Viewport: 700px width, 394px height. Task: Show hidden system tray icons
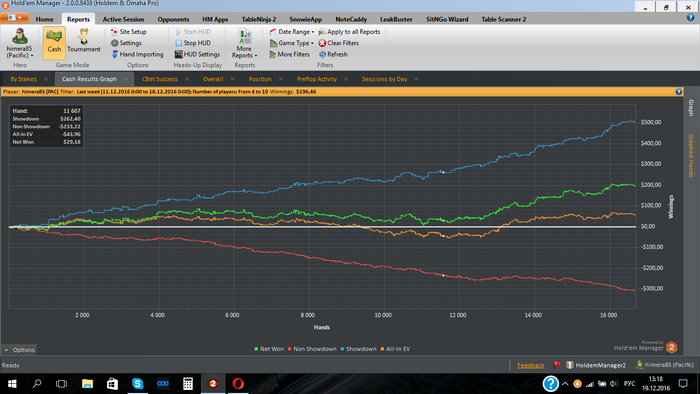[x=565, y=384]
